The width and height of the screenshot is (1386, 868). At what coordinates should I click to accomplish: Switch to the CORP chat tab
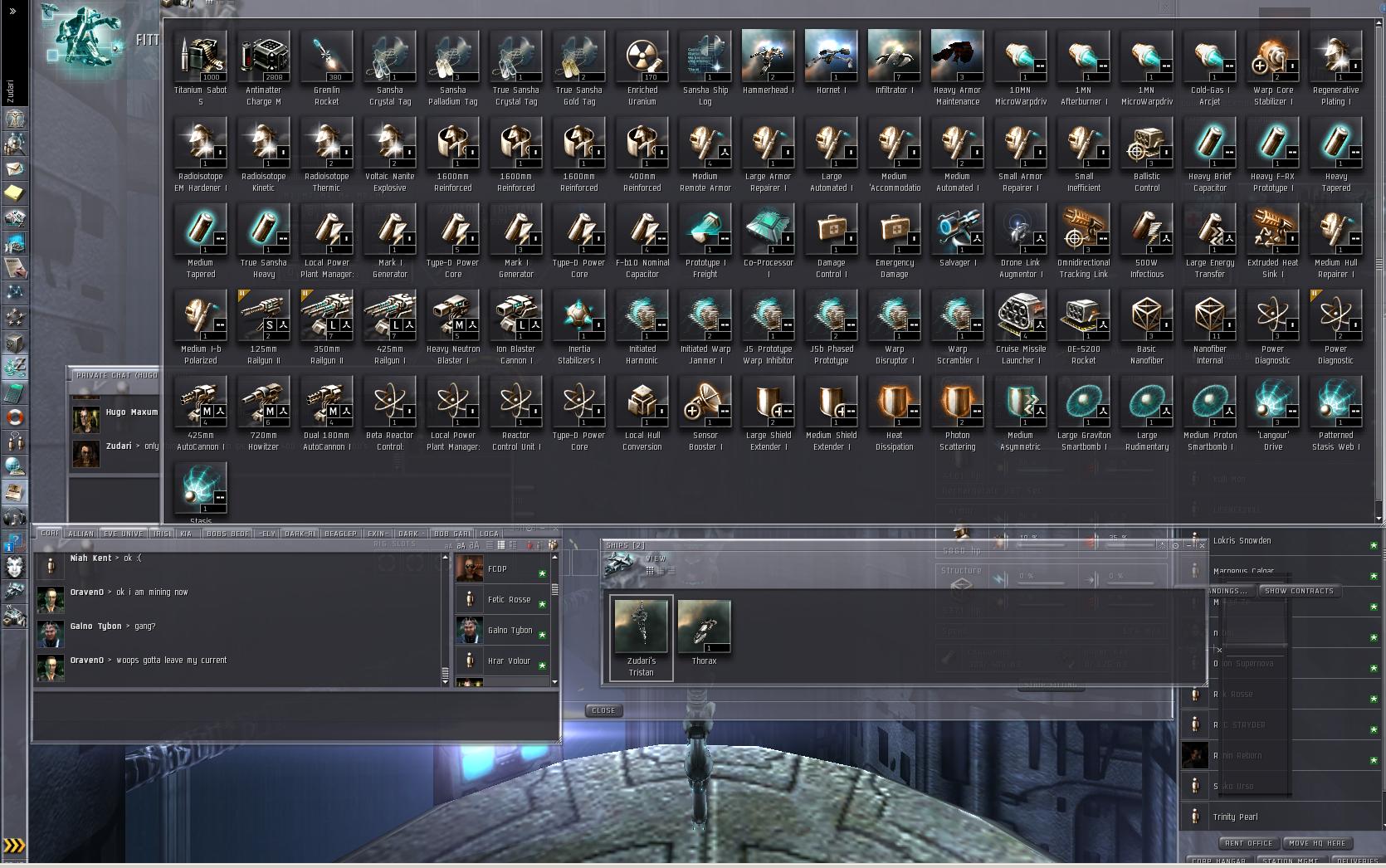(50, 534)
